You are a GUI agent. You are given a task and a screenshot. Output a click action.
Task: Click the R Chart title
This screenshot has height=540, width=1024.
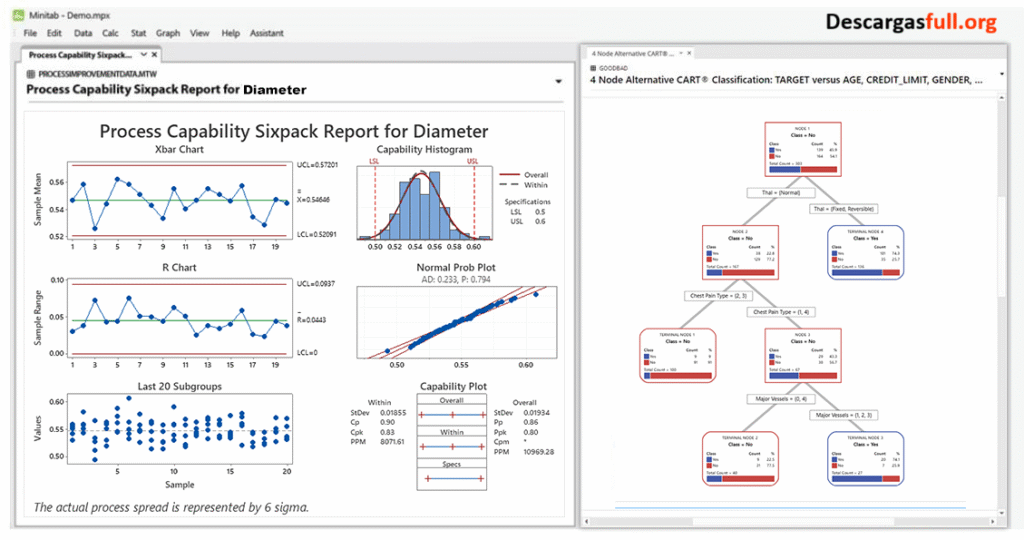[179, 268]
